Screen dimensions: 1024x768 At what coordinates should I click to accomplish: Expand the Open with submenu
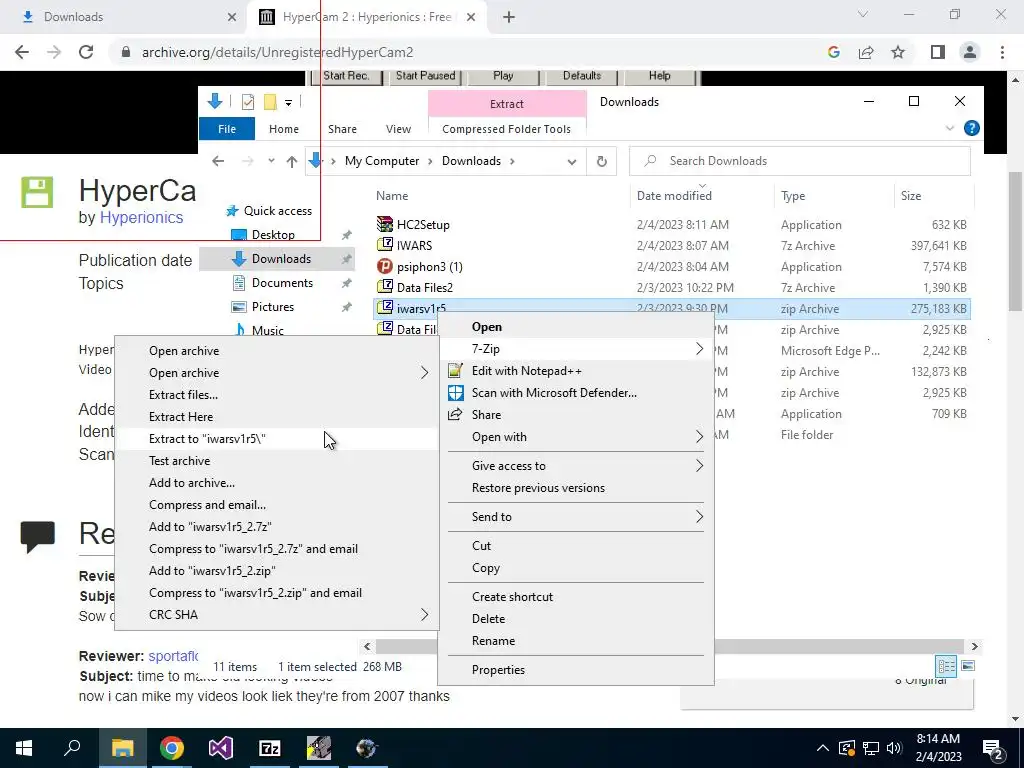click(x=699, y=437)
